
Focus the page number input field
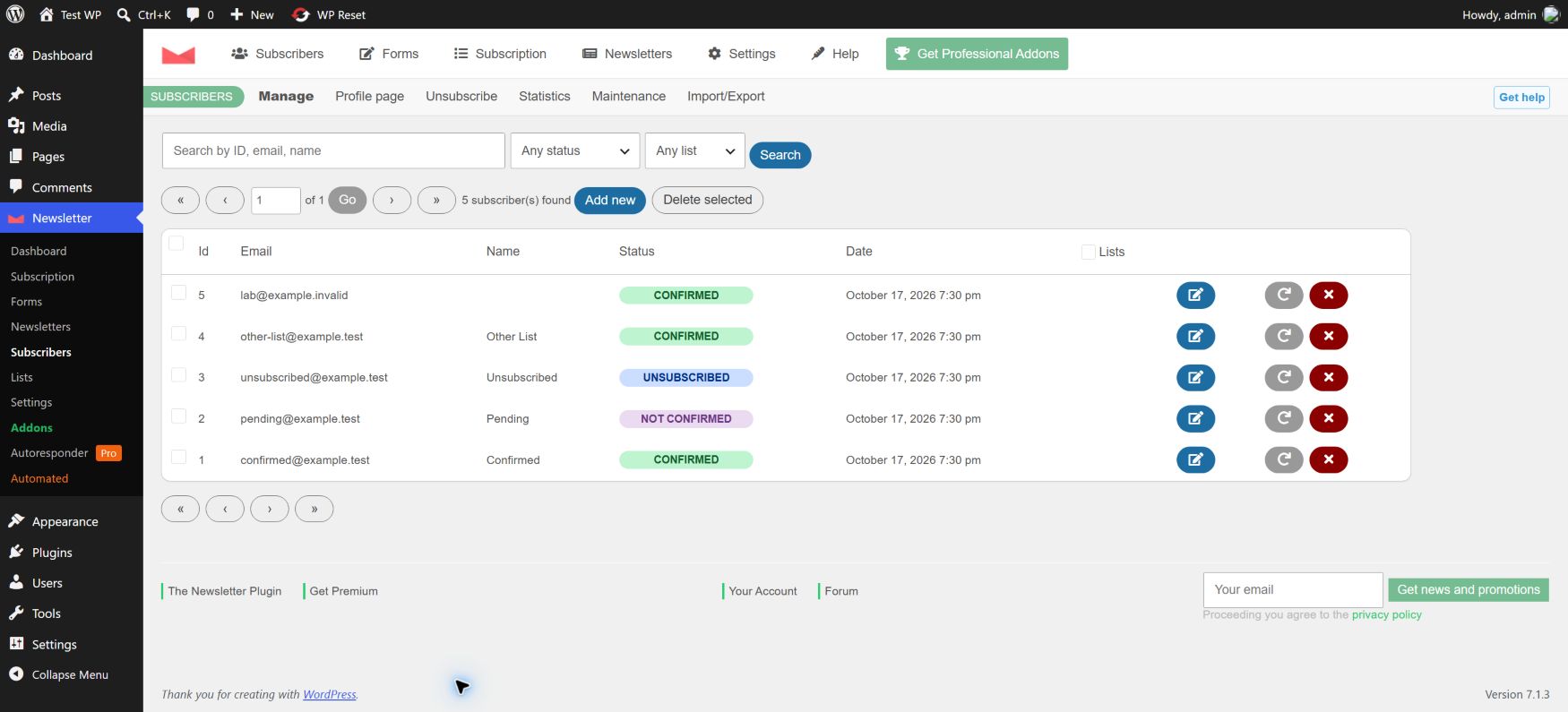pyautogui.click(x=276, y=200)
